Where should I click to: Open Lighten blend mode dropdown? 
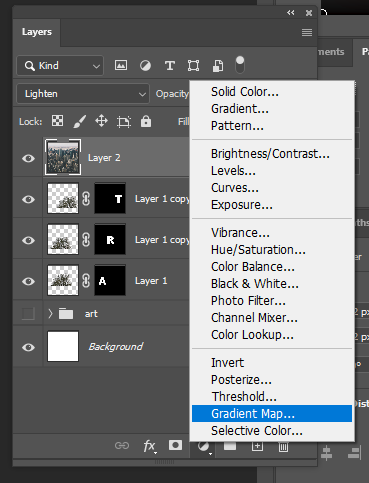(82, 94)
